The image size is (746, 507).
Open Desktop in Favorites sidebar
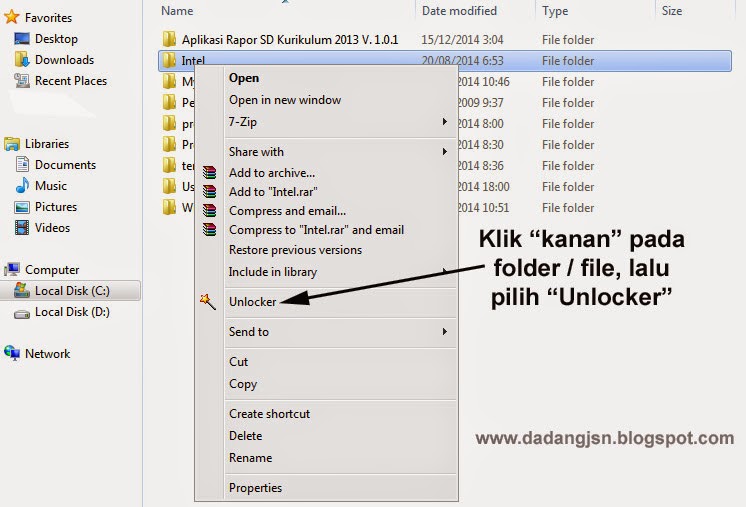[56, 39]
